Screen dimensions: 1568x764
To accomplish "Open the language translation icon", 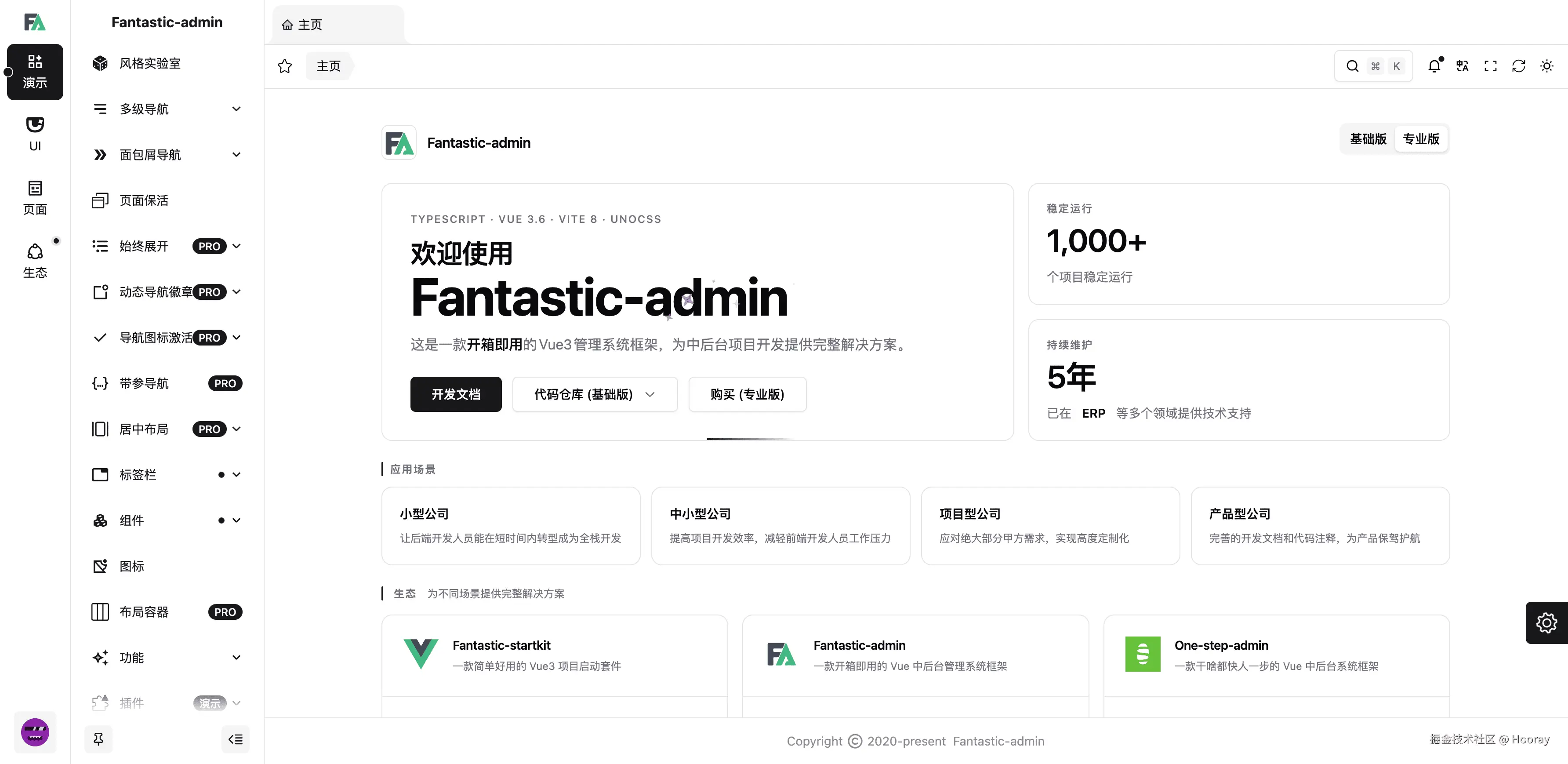I will click(x=1462, y=66).
